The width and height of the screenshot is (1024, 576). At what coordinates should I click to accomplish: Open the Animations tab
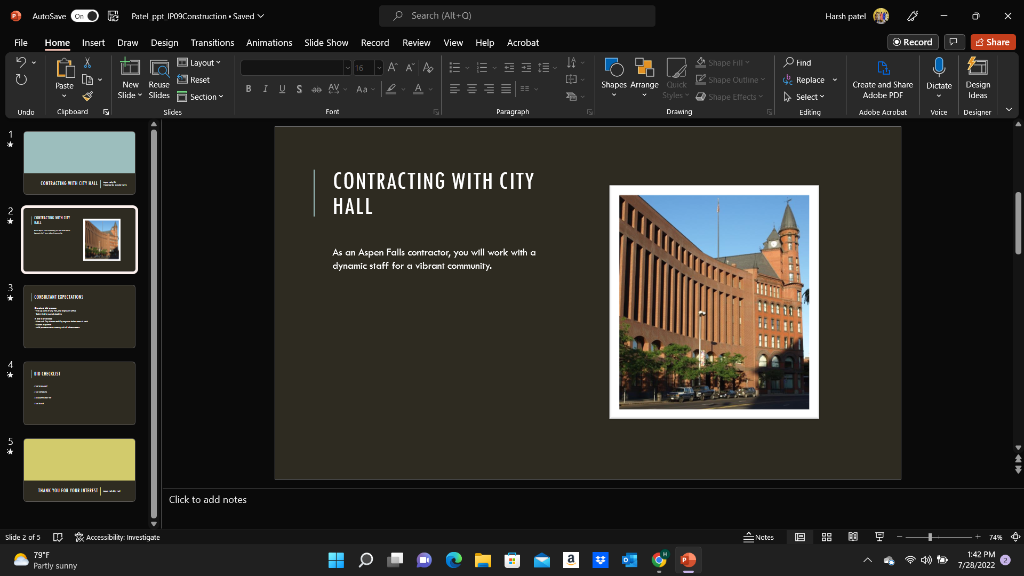pyautogui.click(x=268, y=42)
